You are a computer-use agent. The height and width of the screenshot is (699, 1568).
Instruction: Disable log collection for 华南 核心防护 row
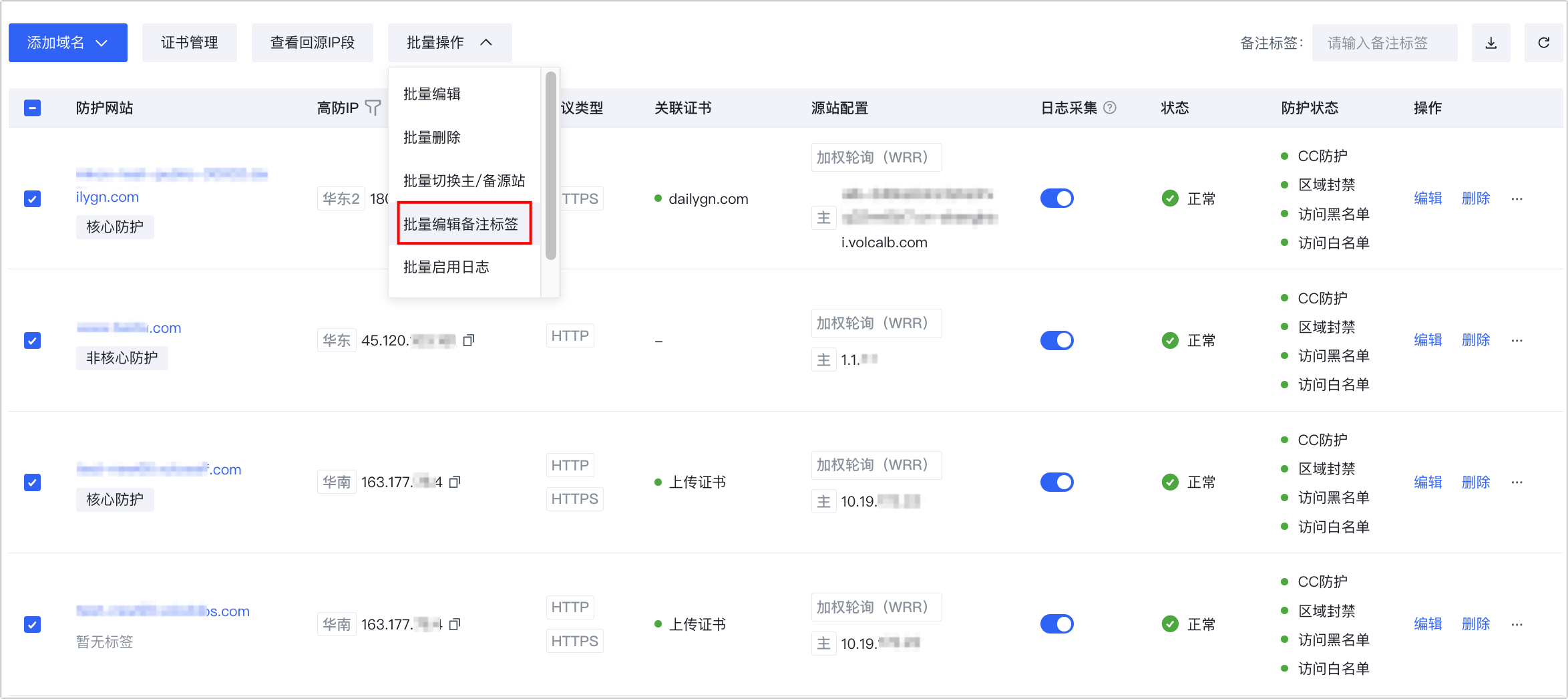pos(1056,482)
